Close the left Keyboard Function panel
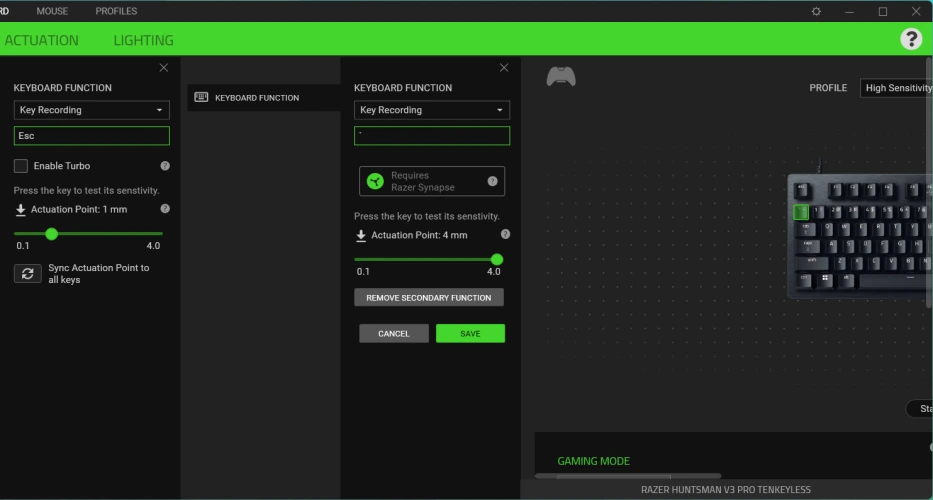The width and height of the screenshot is (933, 500). coord(164,67)
